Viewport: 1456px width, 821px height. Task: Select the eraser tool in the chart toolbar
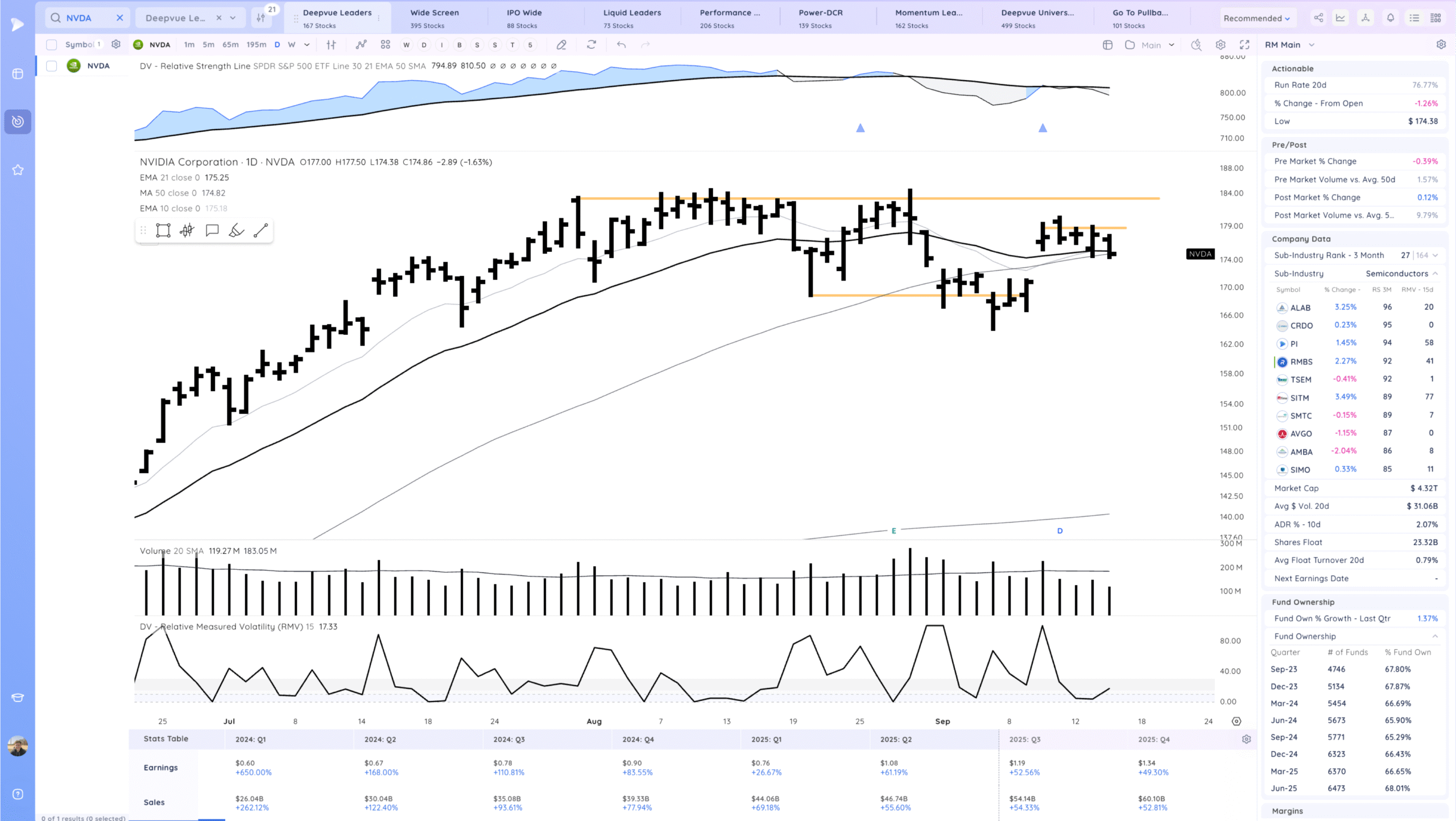(x=561, y=44)
